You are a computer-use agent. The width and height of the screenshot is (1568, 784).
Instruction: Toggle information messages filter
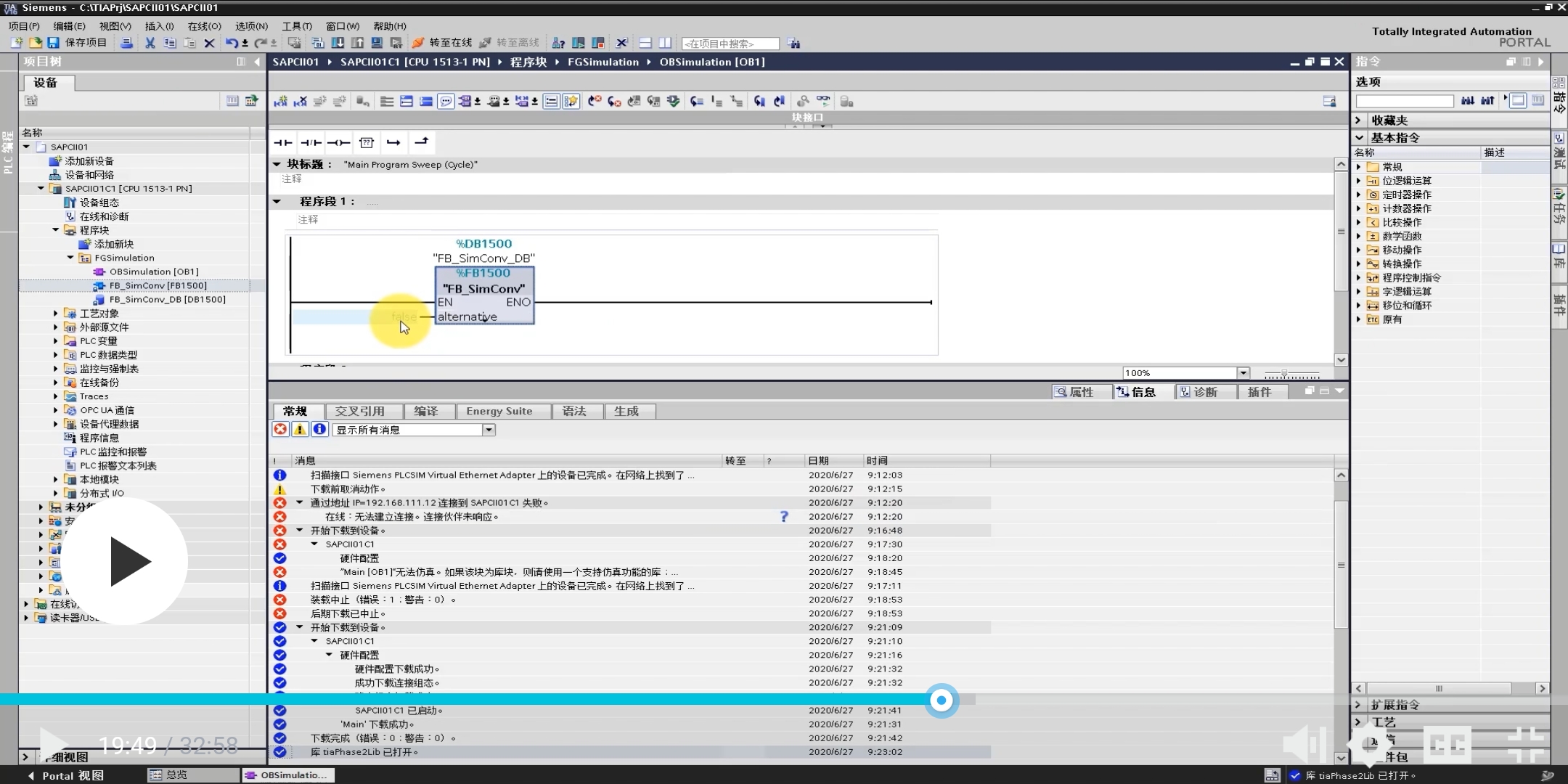[x=319, y=430]
